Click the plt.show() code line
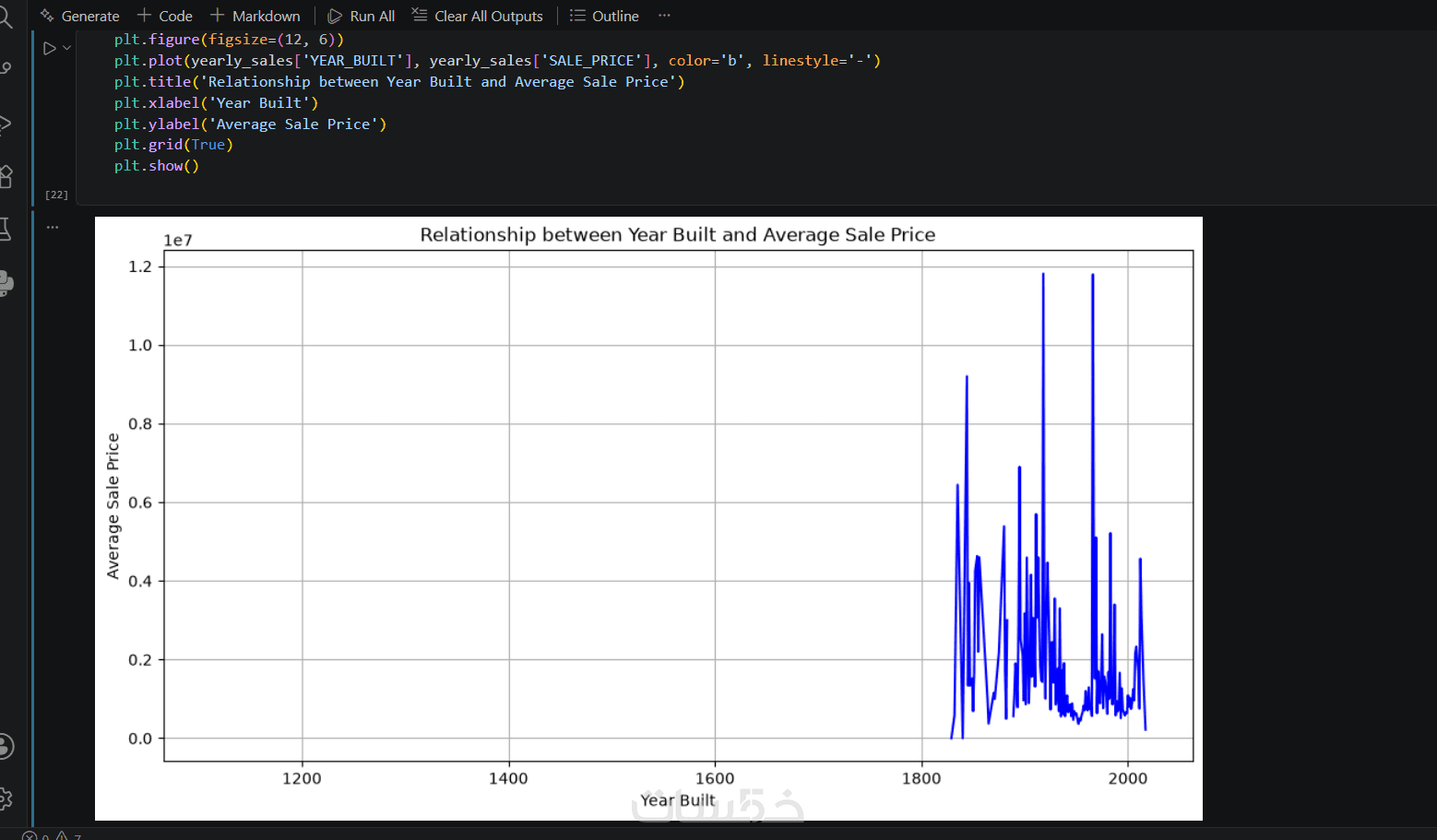1437x840 pixels. 157,166
